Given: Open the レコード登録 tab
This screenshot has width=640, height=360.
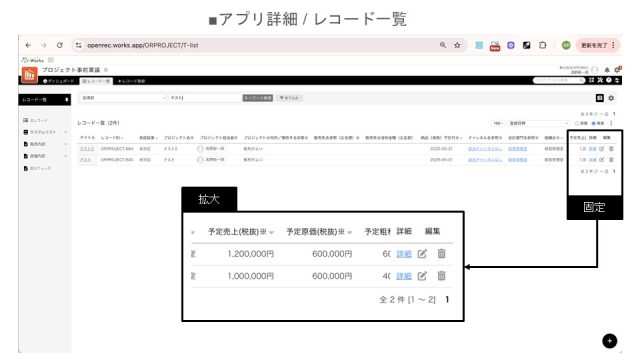Looking at the screenshot, I should pyautogui.click(x=131, y=81).
